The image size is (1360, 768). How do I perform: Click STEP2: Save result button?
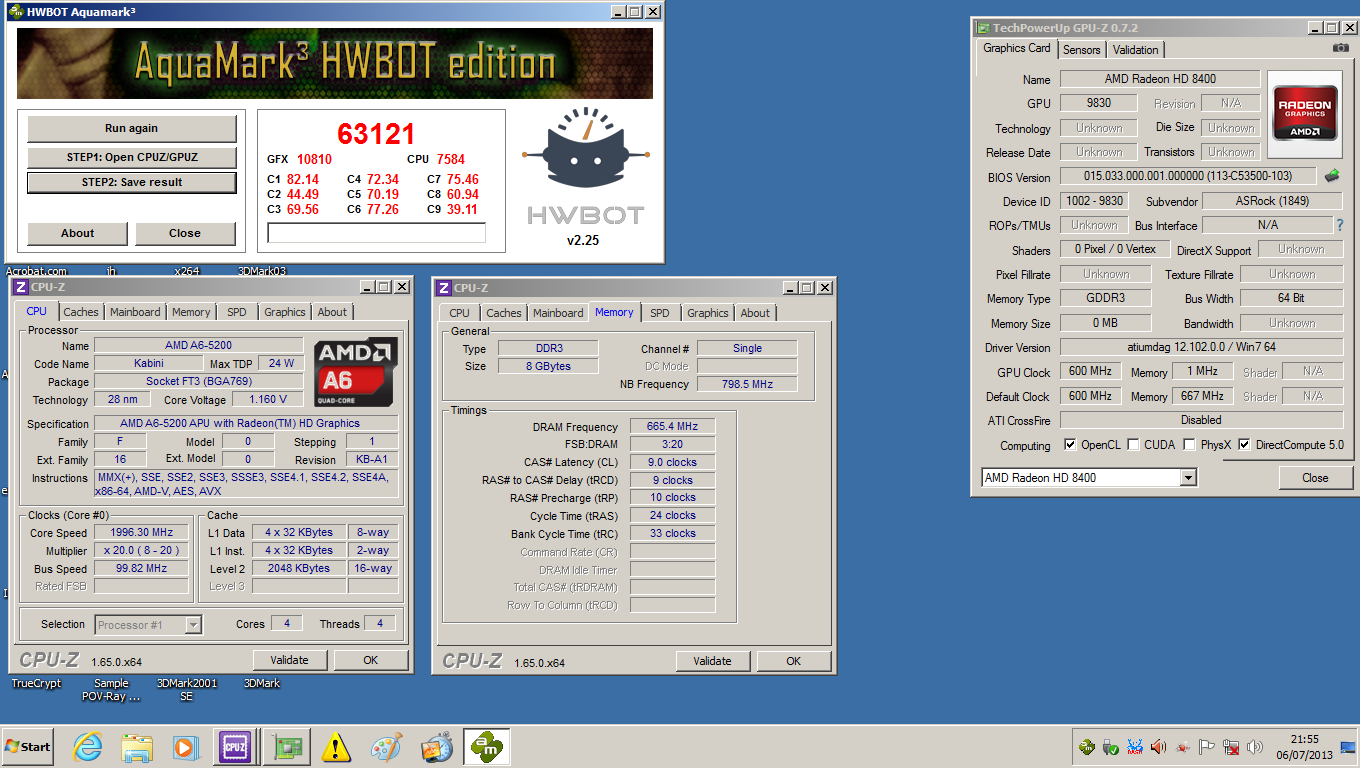(x=131, y=182)
